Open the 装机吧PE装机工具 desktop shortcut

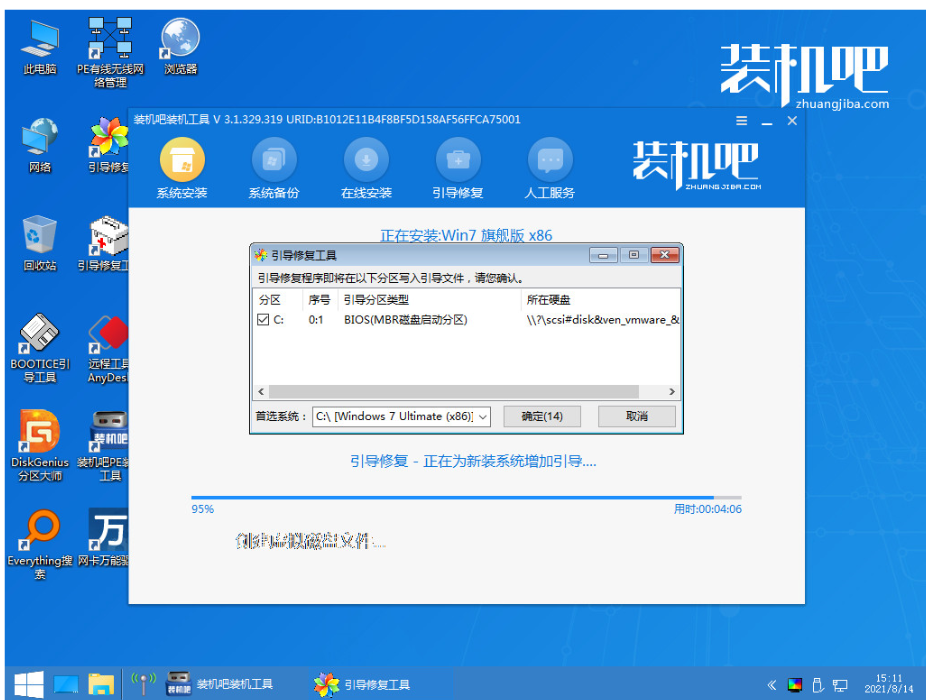pyautogui.click(x=103, y=447)
